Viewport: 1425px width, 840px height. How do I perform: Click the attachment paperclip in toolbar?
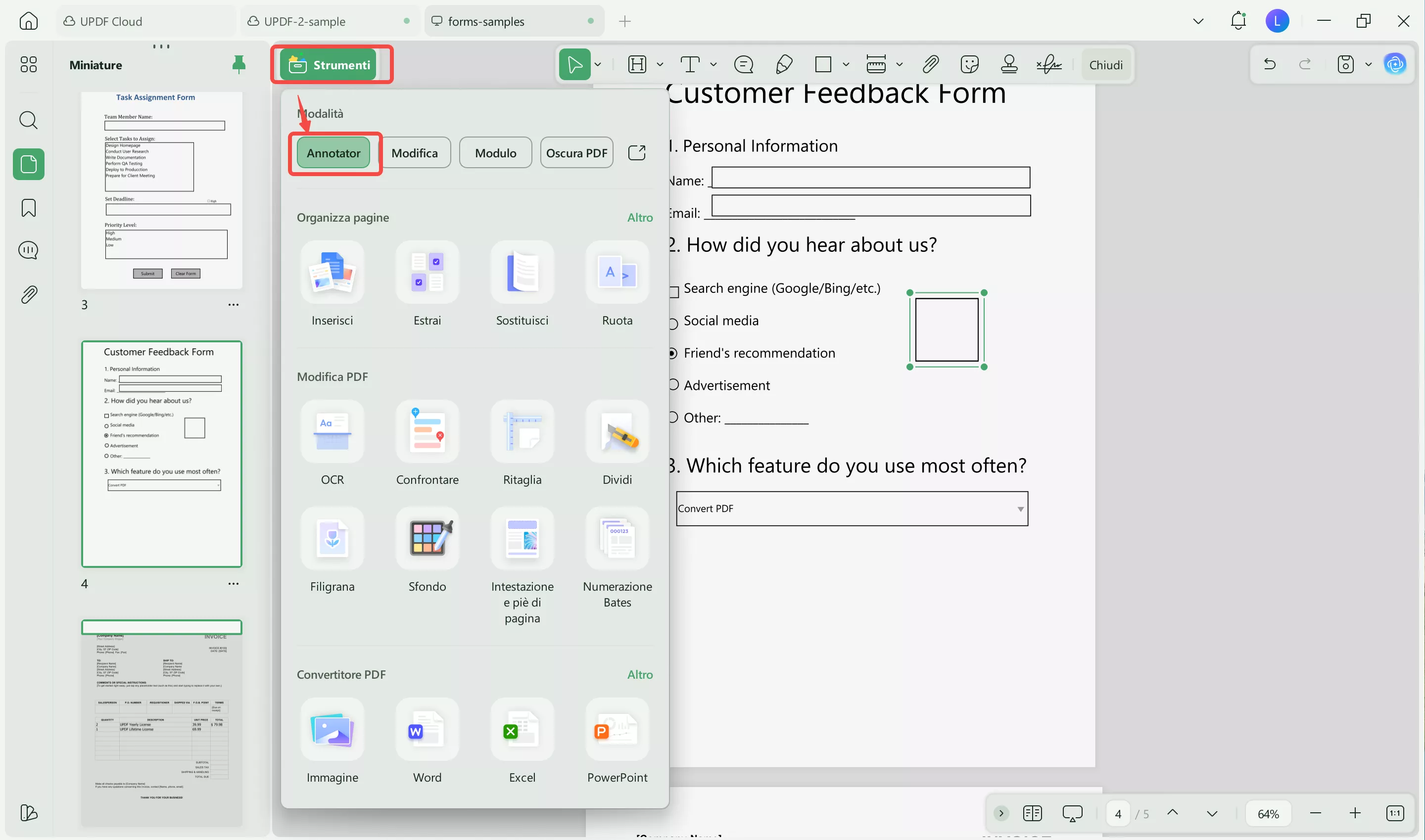coord(930,64)
